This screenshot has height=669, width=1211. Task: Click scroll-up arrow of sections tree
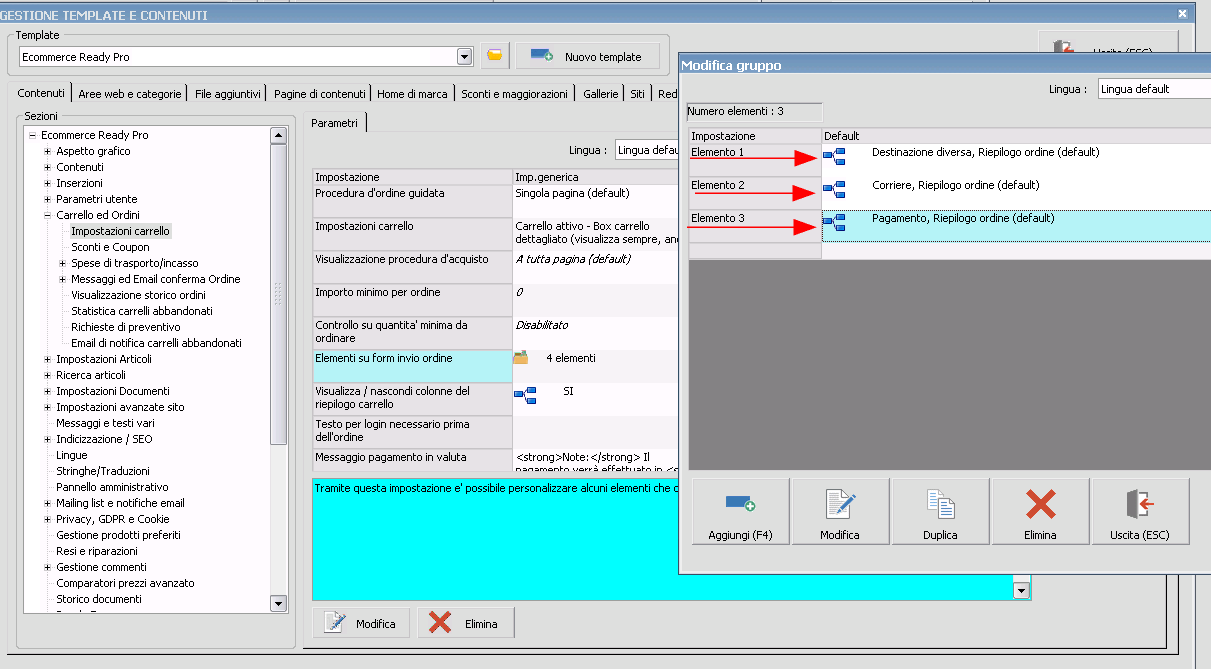coord(278,135)
